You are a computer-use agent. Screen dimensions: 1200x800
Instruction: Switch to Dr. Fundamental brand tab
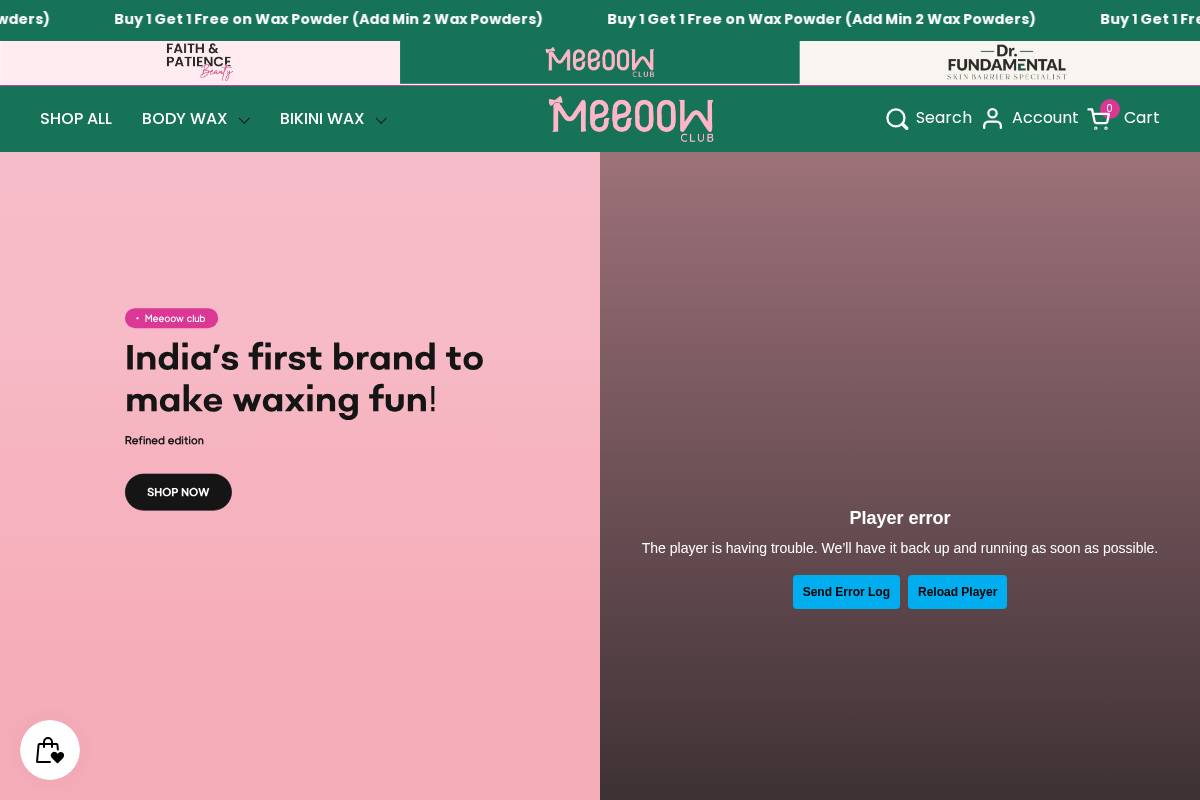tap(1000, 62)
